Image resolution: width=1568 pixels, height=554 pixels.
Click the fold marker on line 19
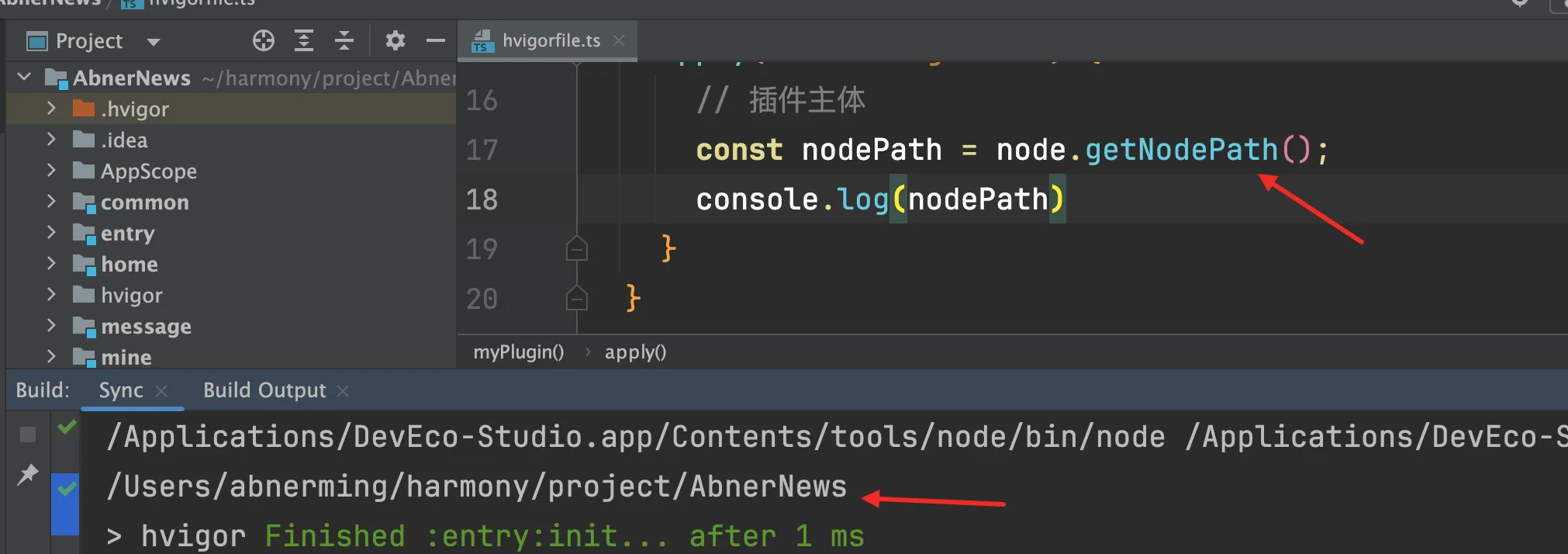pyautogui.click(x=577, y=249)
